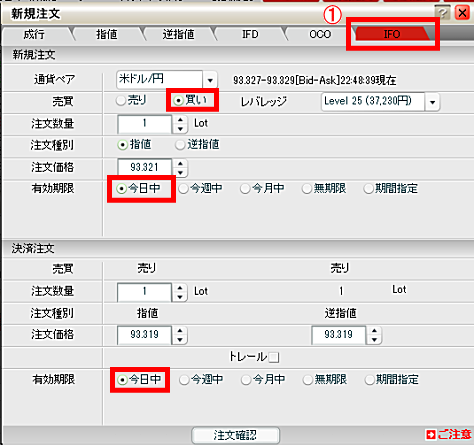Select the red IFO tab

(x=392, y=34)
